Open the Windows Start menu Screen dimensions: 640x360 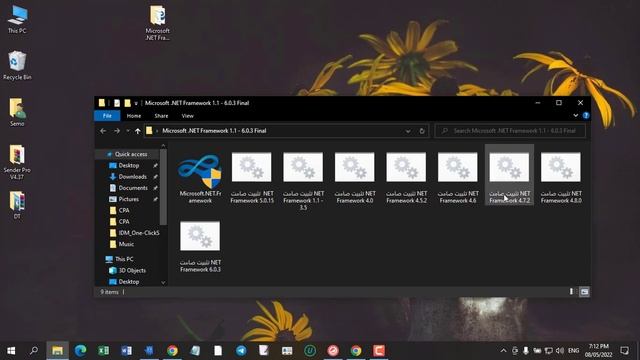pyautogui.click(x=11, y=351)
